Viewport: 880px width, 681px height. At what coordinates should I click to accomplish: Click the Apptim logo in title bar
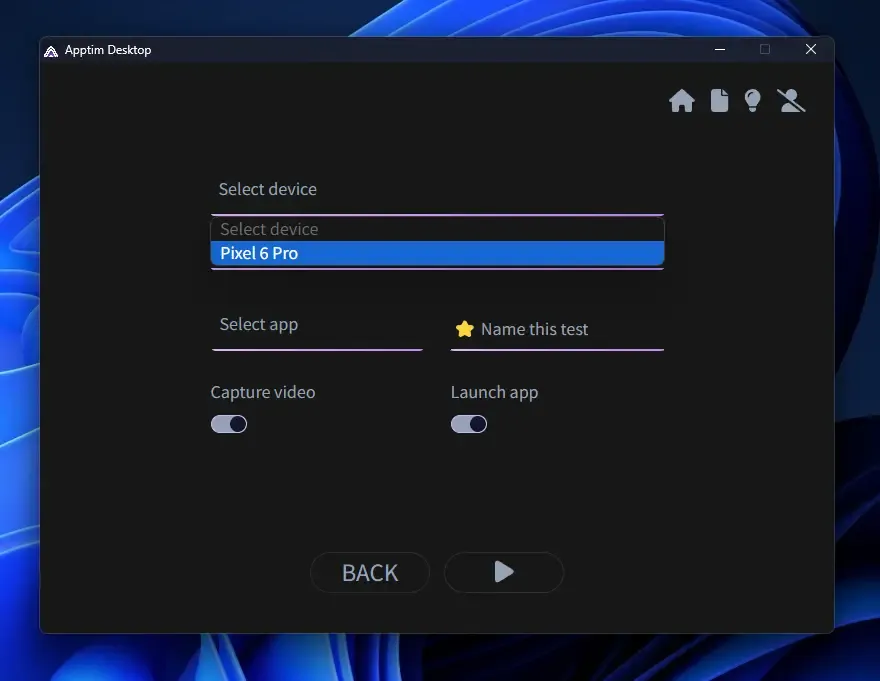point(51,51)
